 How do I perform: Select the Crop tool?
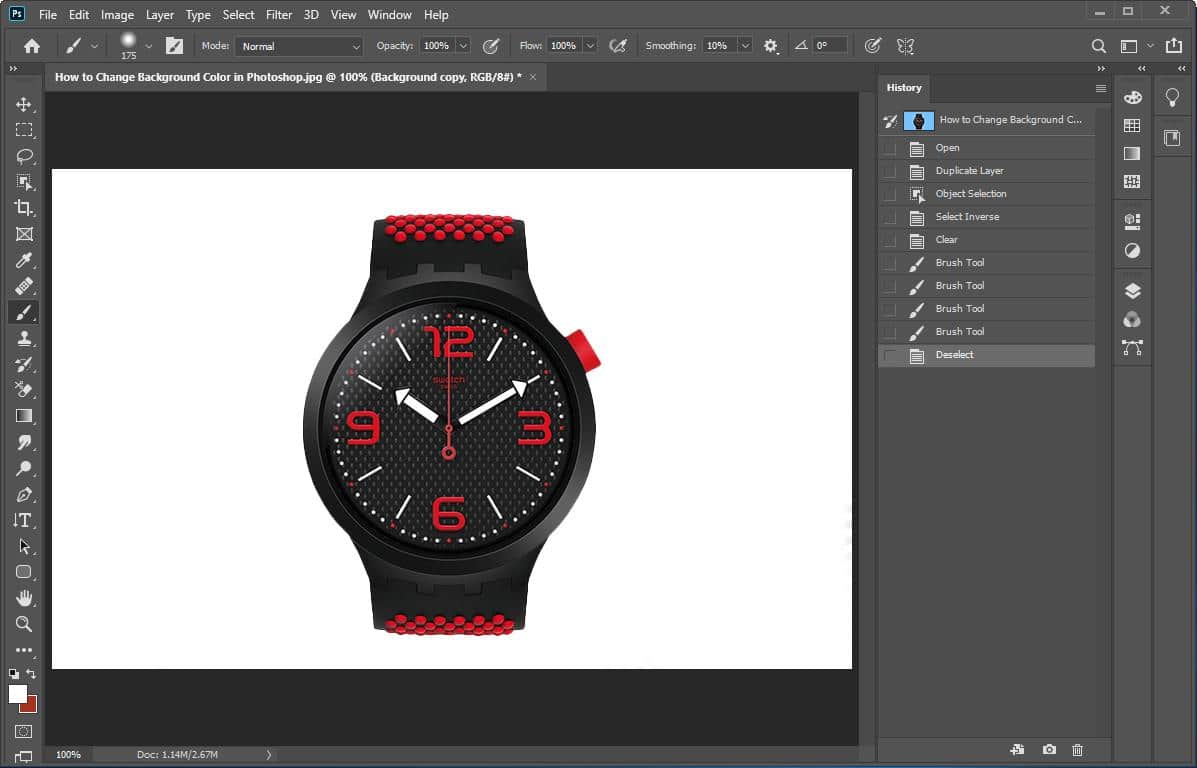pos(24,208)
